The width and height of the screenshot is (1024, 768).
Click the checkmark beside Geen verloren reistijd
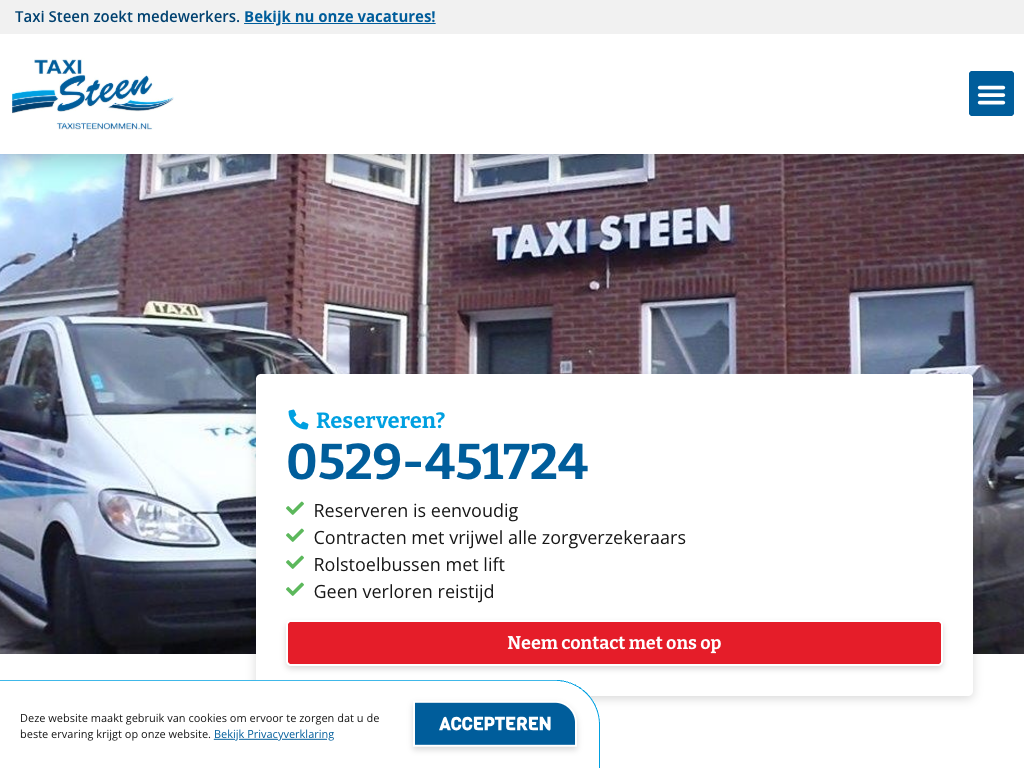(x=295, y=590)
